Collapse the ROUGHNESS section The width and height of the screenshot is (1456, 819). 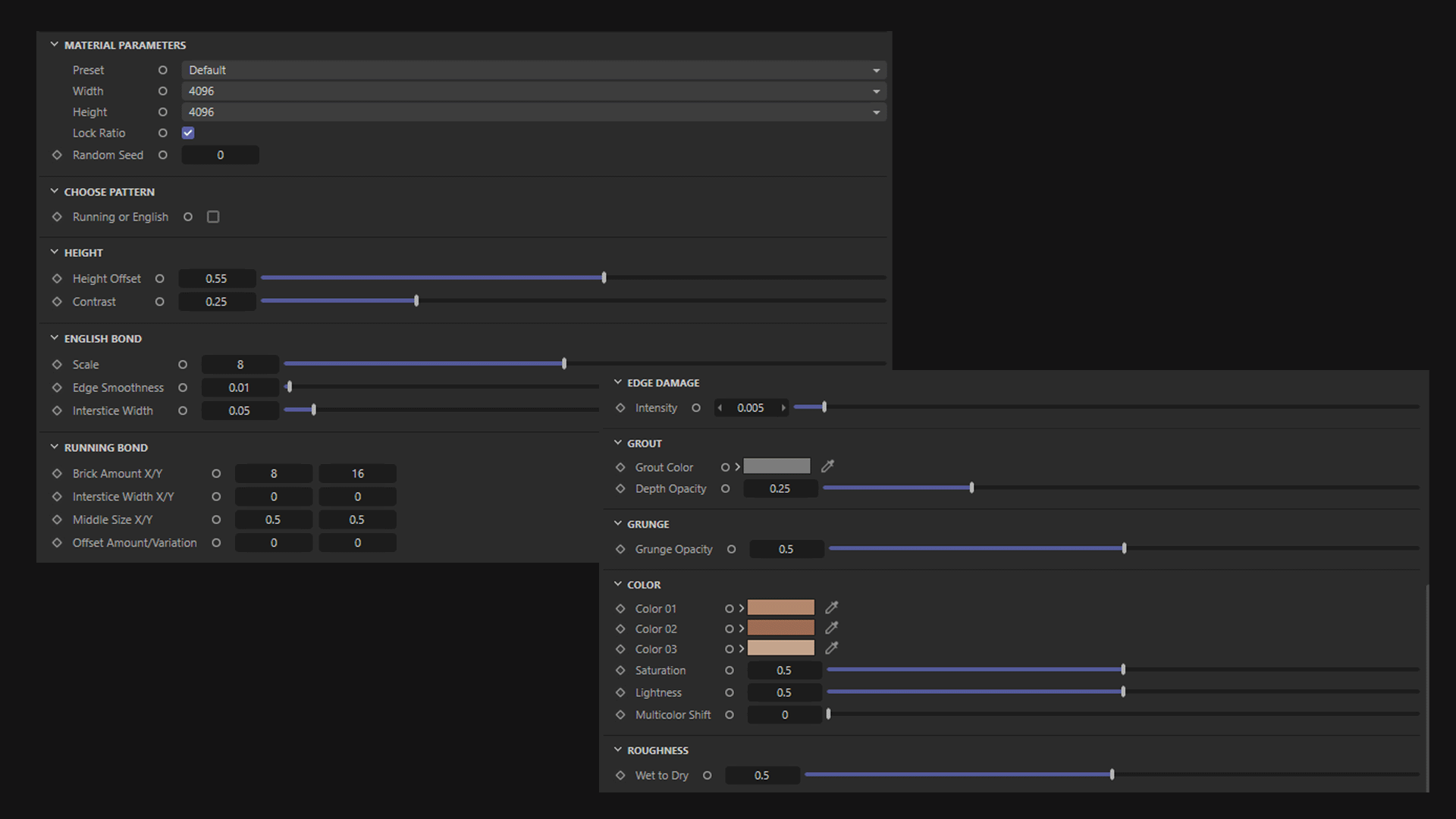click(x=617, y=750)
